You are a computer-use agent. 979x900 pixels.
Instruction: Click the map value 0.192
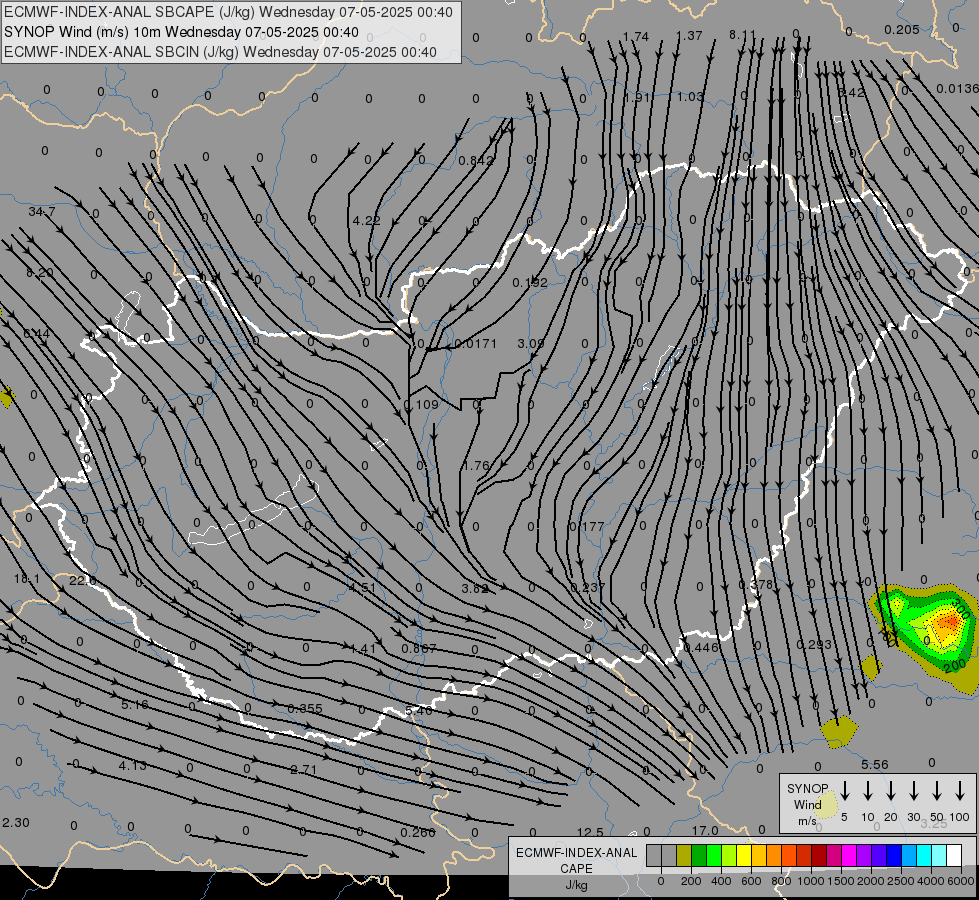click(530, 283)
